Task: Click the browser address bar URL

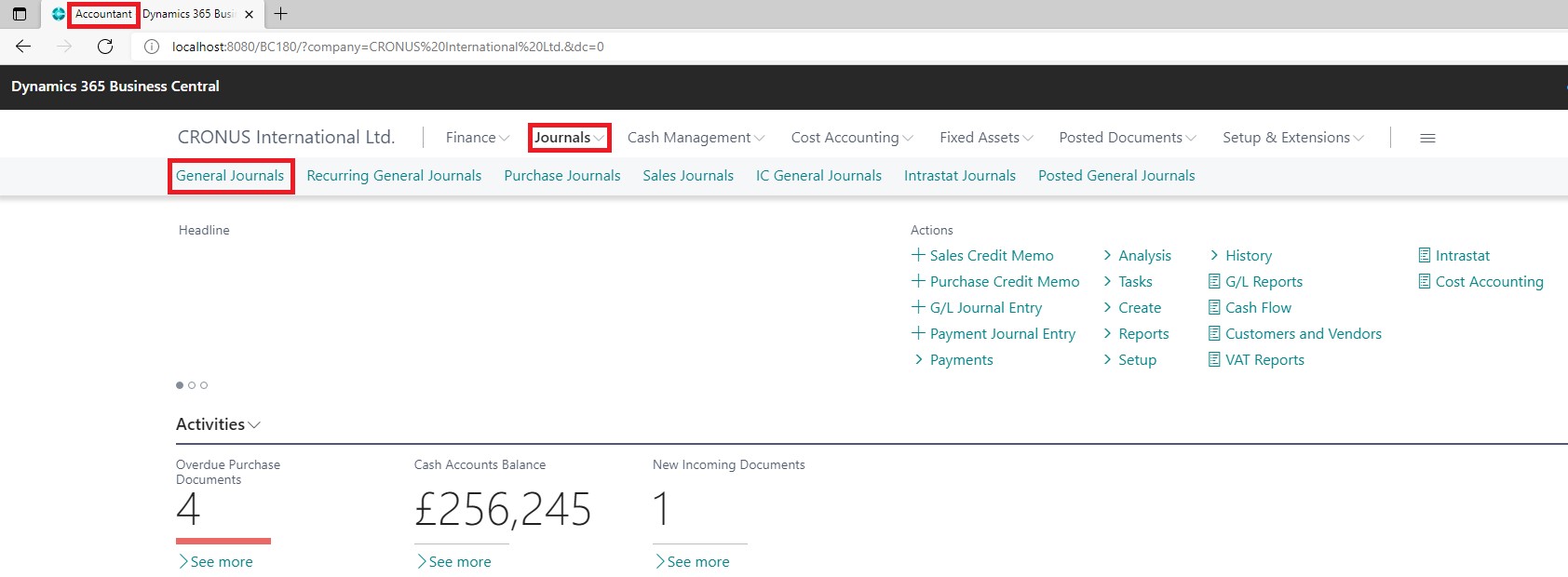Action: 388,47
